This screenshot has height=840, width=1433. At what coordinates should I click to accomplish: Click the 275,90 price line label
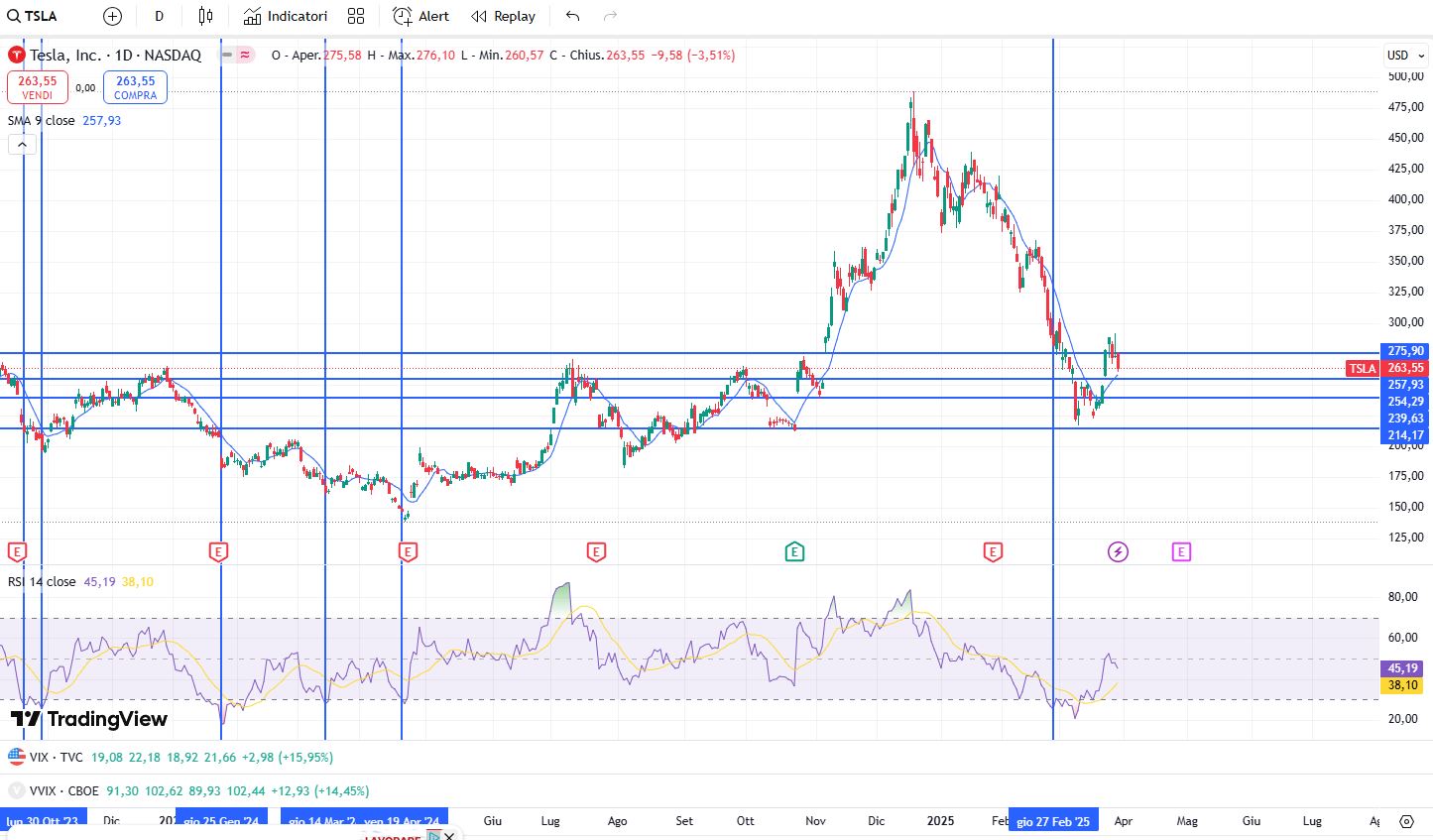[1405, 351]
